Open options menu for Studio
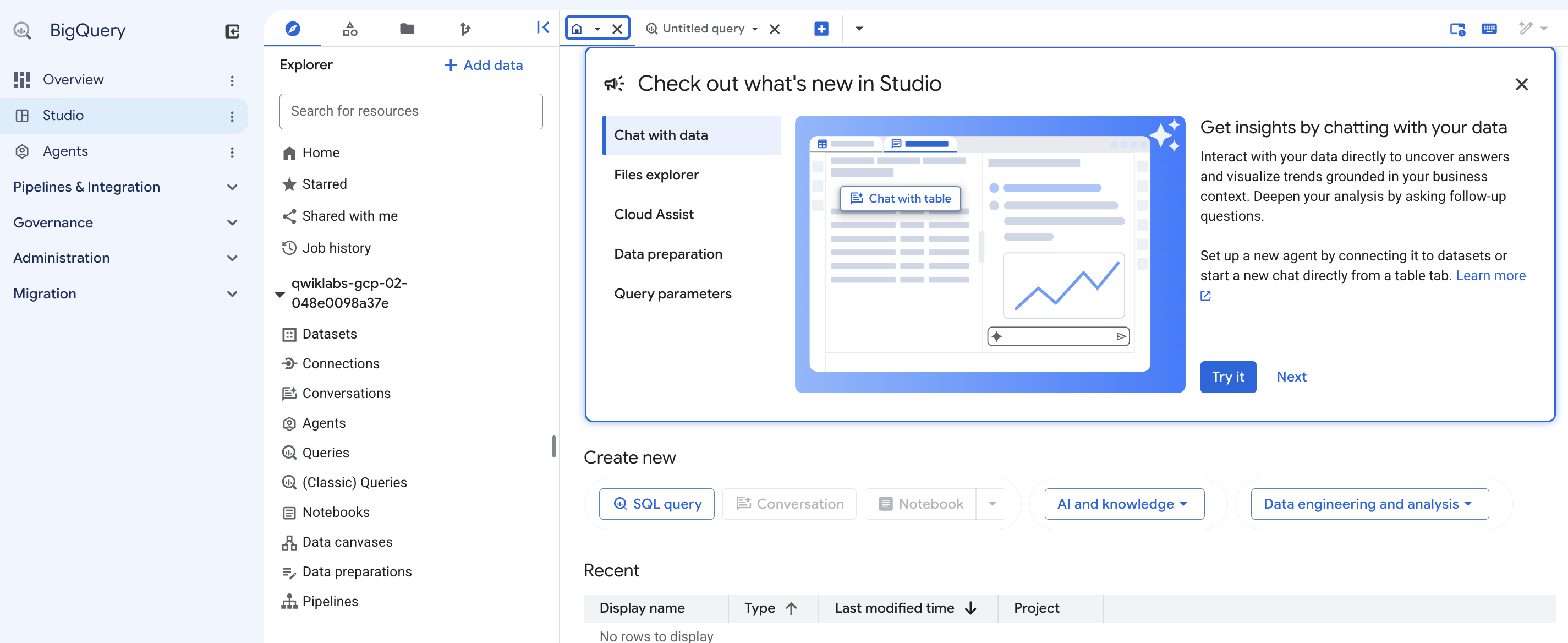1568x643 pixels. click(x=232, y=116)
